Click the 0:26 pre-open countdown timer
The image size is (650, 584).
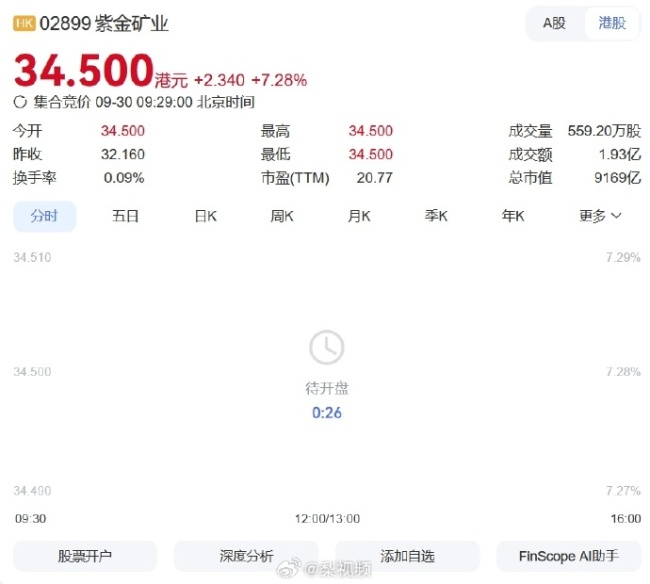[326, 412]
